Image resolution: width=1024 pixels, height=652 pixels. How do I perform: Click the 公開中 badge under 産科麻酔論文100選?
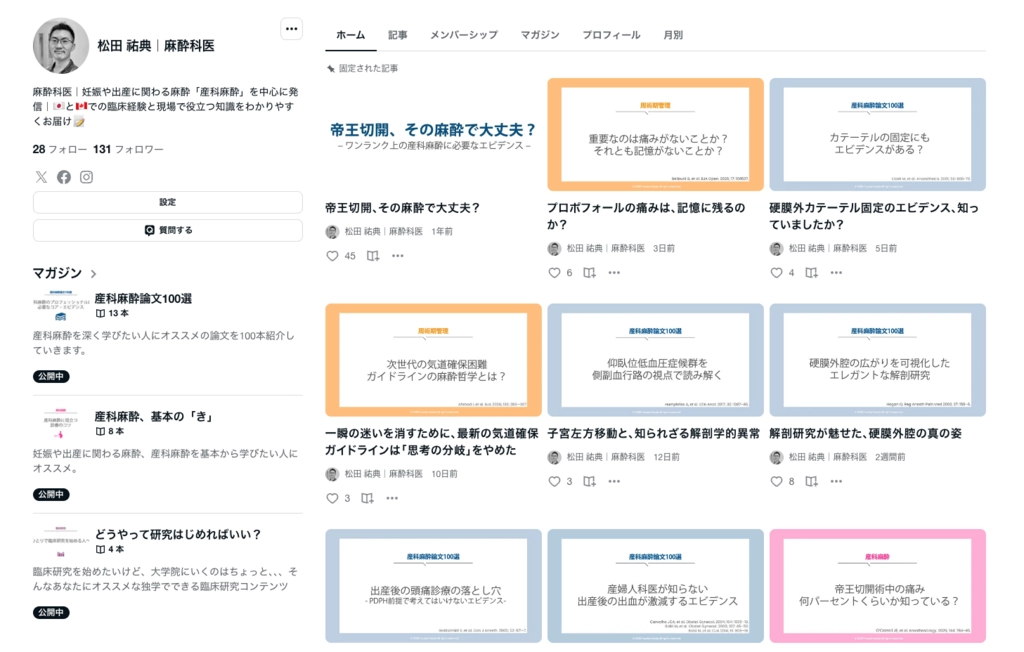pyautogui.click(x=51, y=376)
